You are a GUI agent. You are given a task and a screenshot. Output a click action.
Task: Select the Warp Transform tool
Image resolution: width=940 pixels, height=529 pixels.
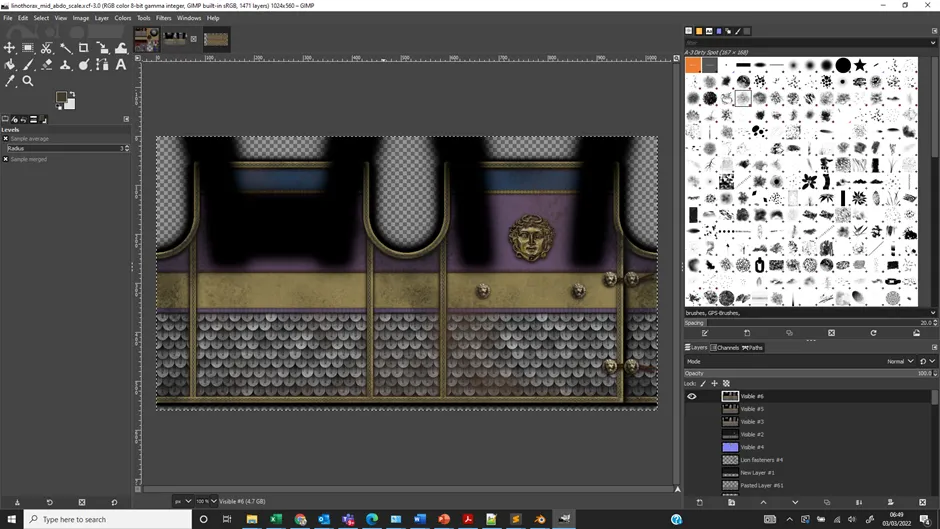coord(121,48)
